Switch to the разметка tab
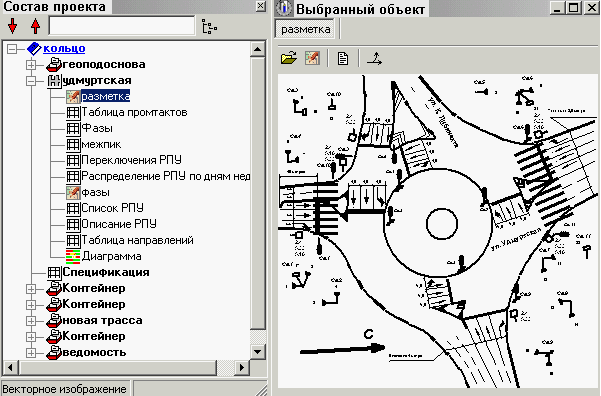This screenshot has width=601, height=396. [305, 29]
